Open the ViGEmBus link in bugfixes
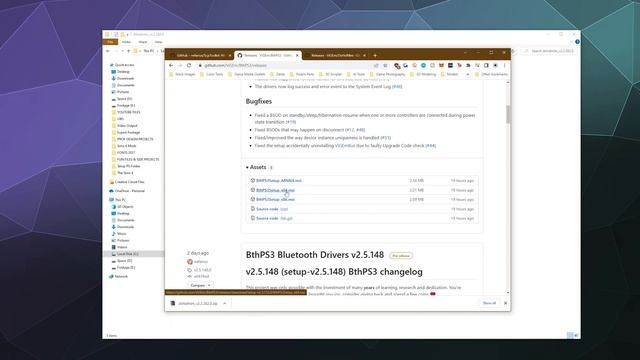The width and height of the screenshot is (640, 360). 345,146
